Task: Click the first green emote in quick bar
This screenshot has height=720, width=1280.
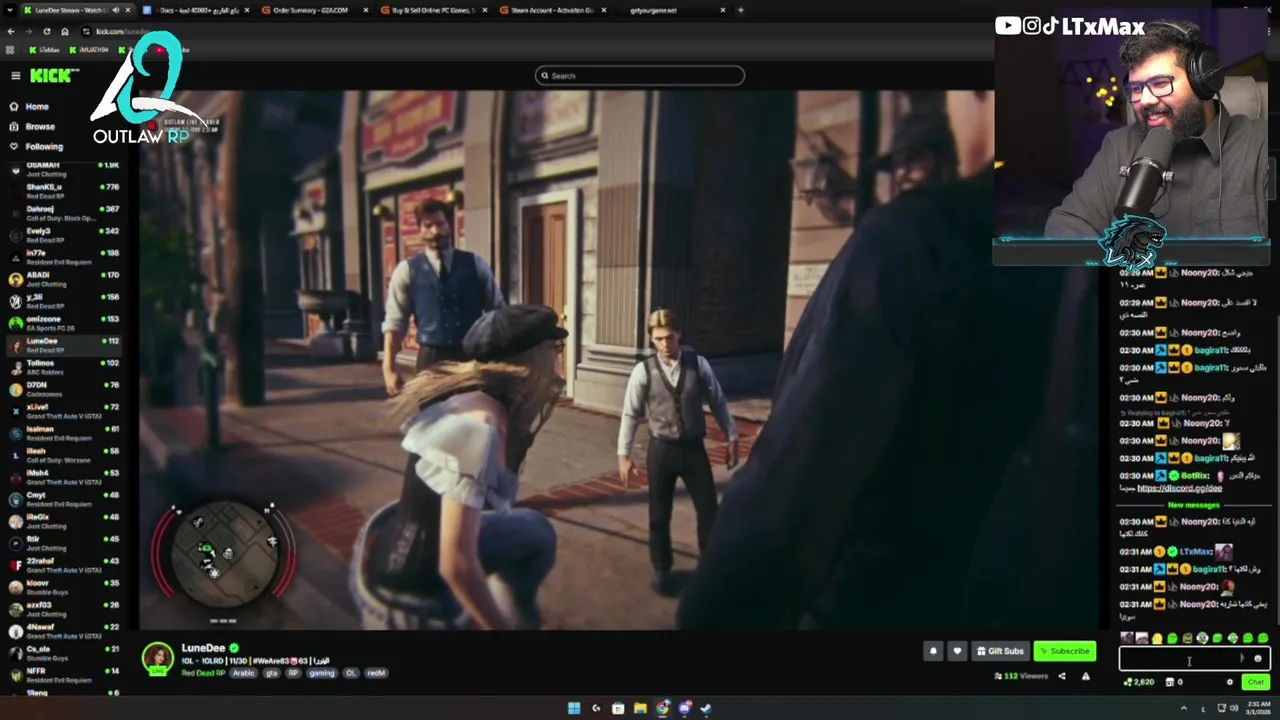Action: [x=1172, y=638]
